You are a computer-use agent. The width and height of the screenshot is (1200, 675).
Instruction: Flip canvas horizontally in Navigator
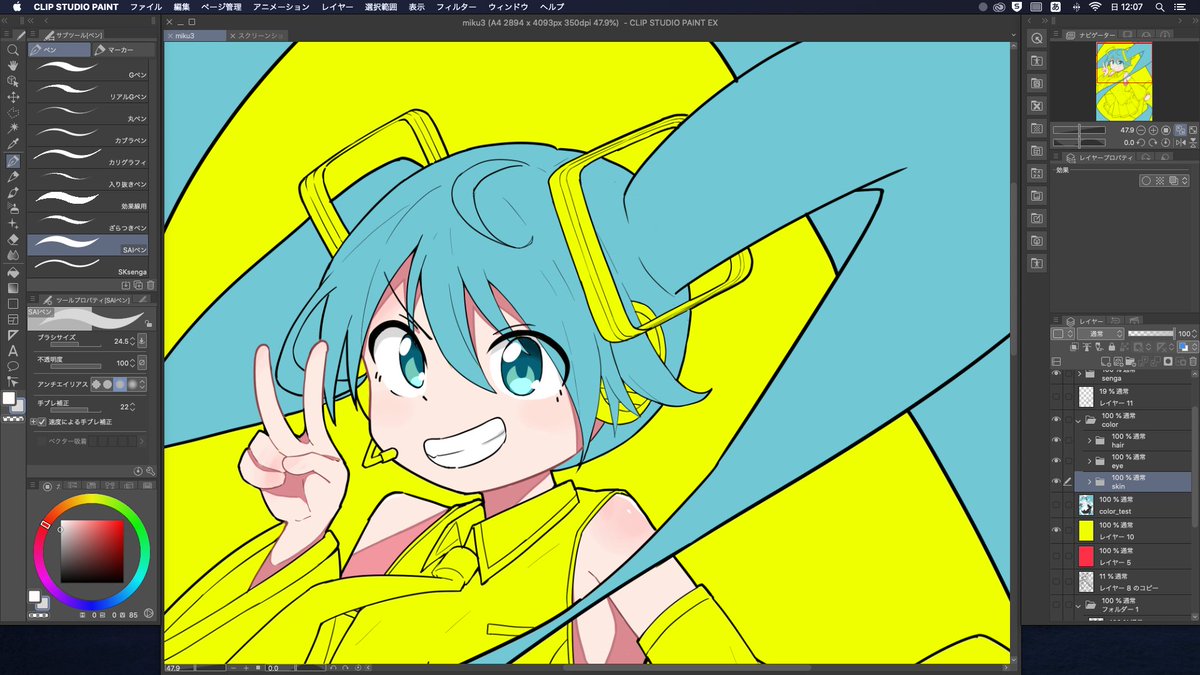point(1180,142)
